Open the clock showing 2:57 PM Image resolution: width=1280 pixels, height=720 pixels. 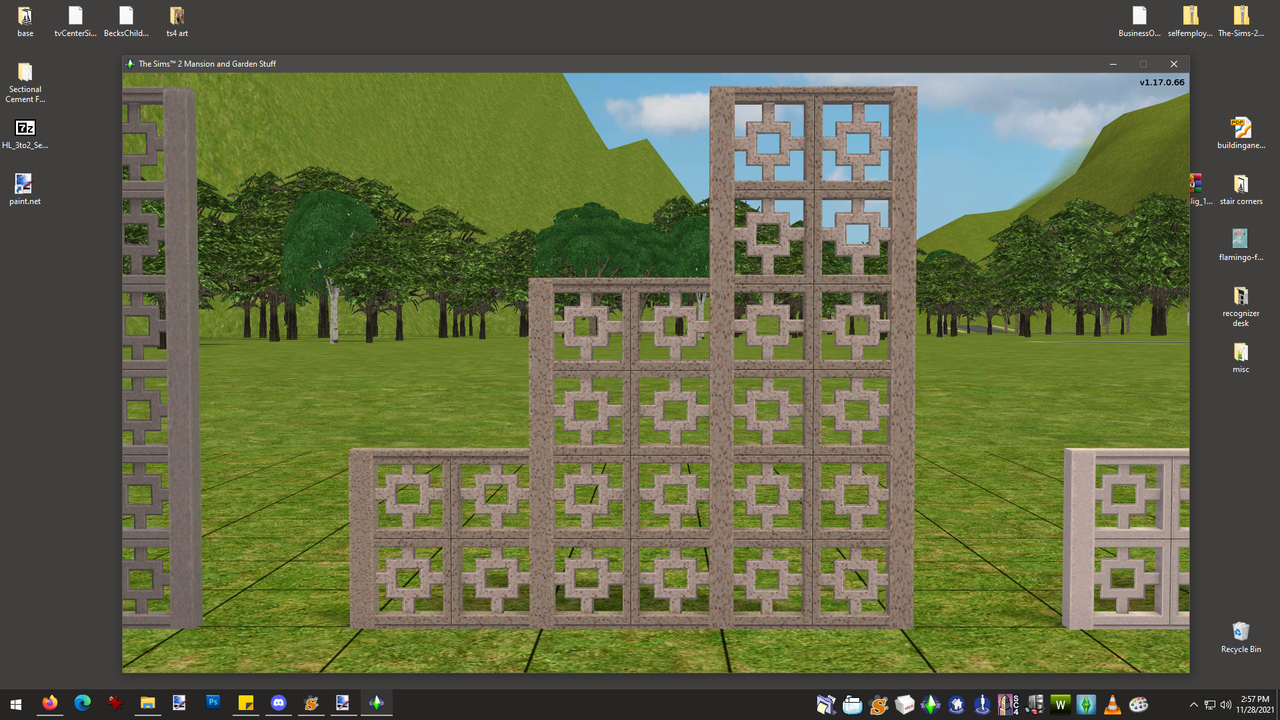click(1254, 704)
